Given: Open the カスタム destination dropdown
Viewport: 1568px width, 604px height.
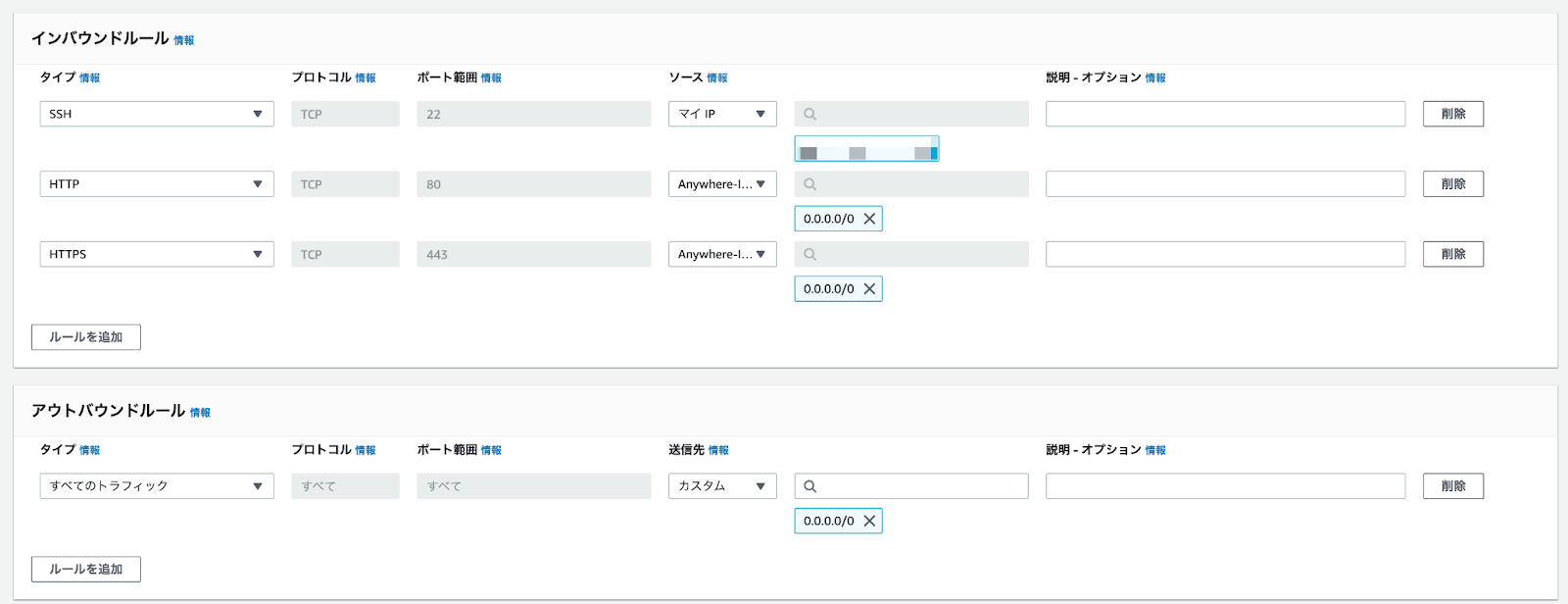Looking at the screenshot, I should [722, 486].
